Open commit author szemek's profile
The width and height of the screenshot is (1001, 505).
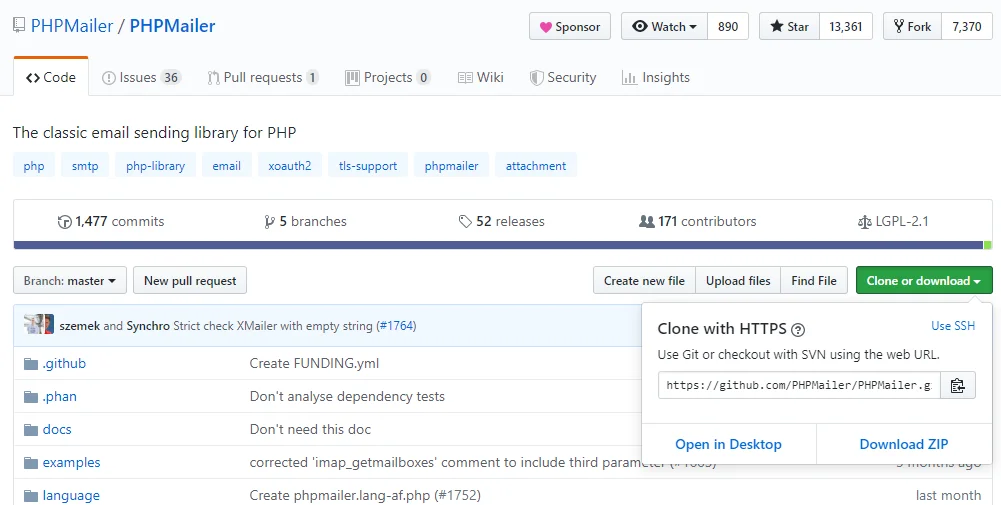click(x=79, y=326)
